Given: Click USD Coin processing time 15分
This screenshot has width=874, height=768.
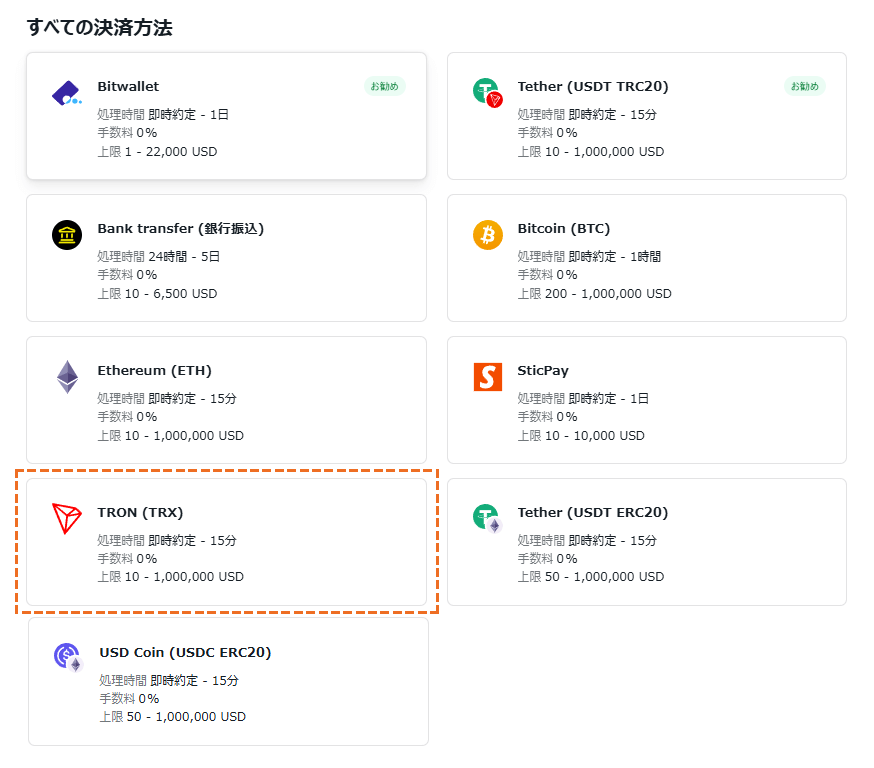Looking at the screenshot, I should coord(169,680).
